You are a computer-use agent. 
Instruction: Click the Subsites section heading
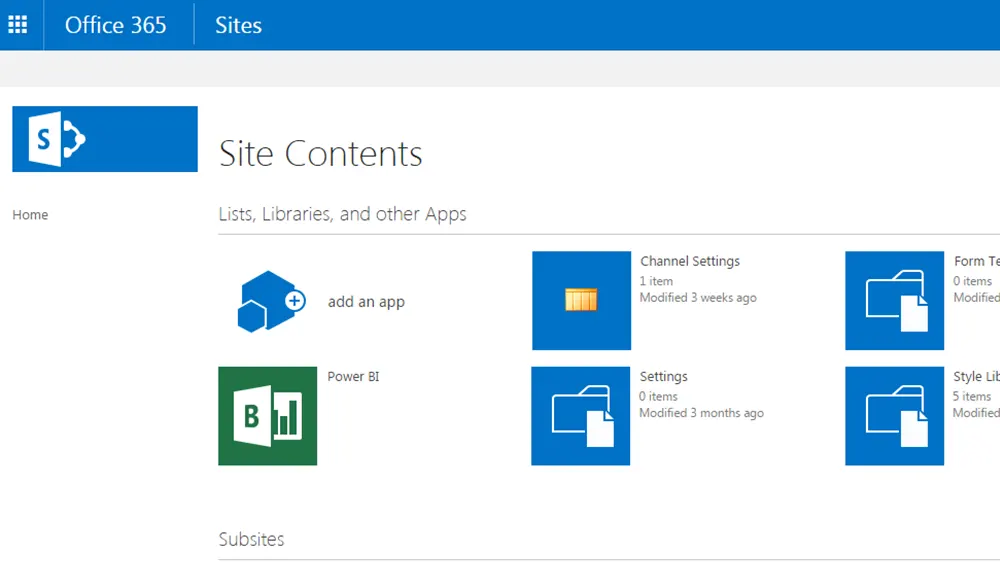(x=251, y=539)
